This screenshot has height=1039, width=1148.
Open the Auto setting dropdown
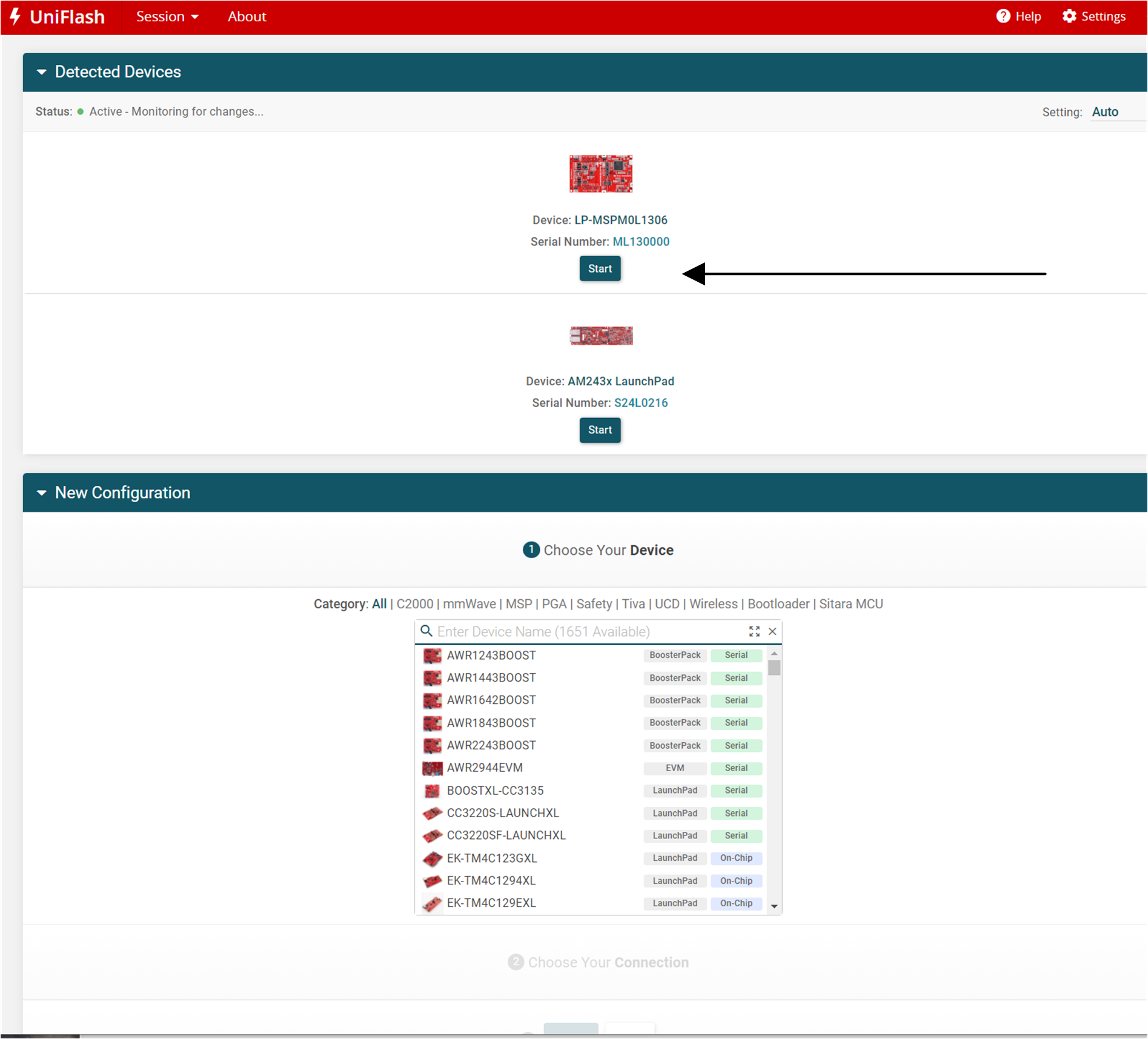[1118, 112]
